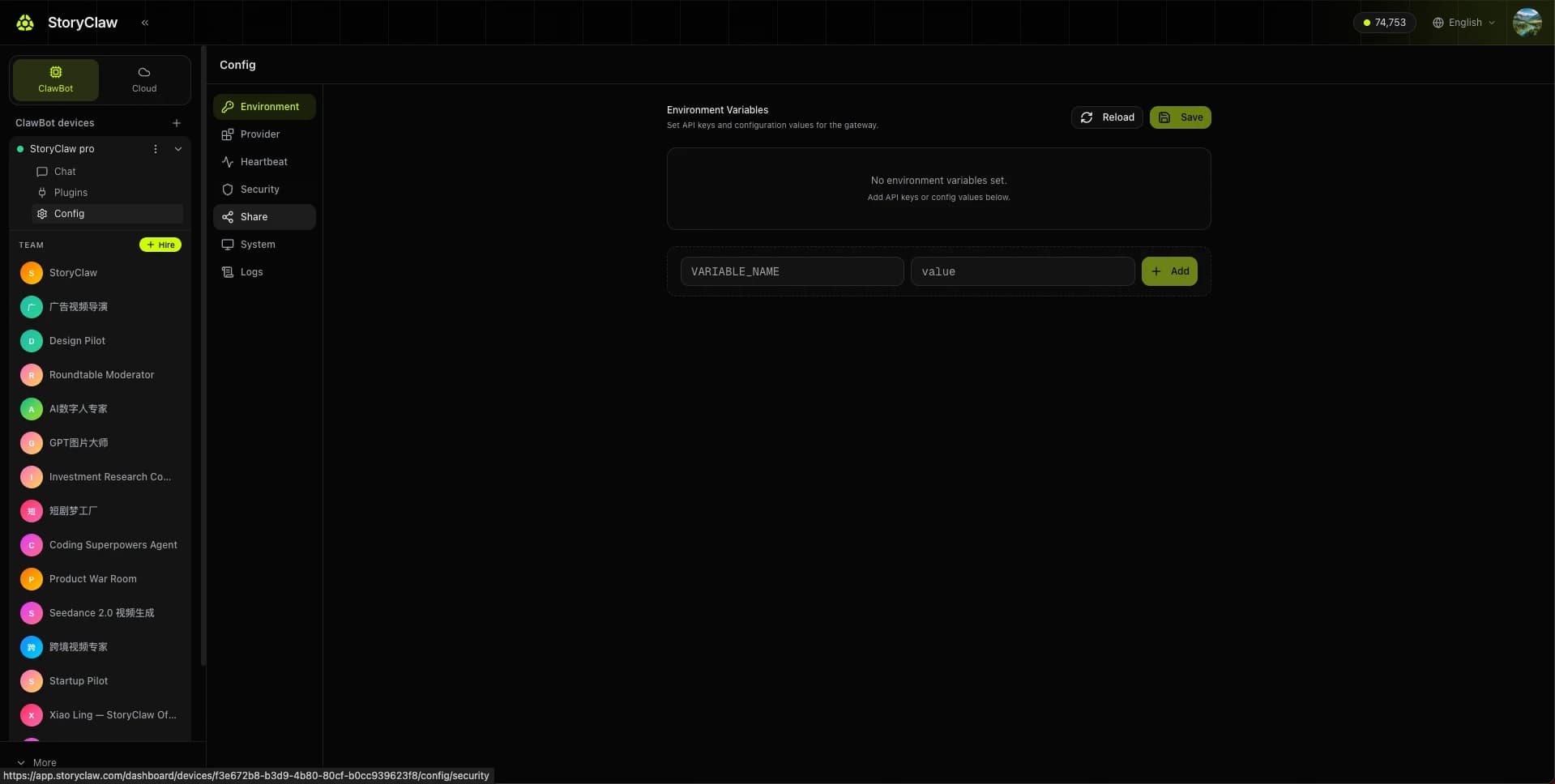Open the English language dropdown

point(1463,23)
